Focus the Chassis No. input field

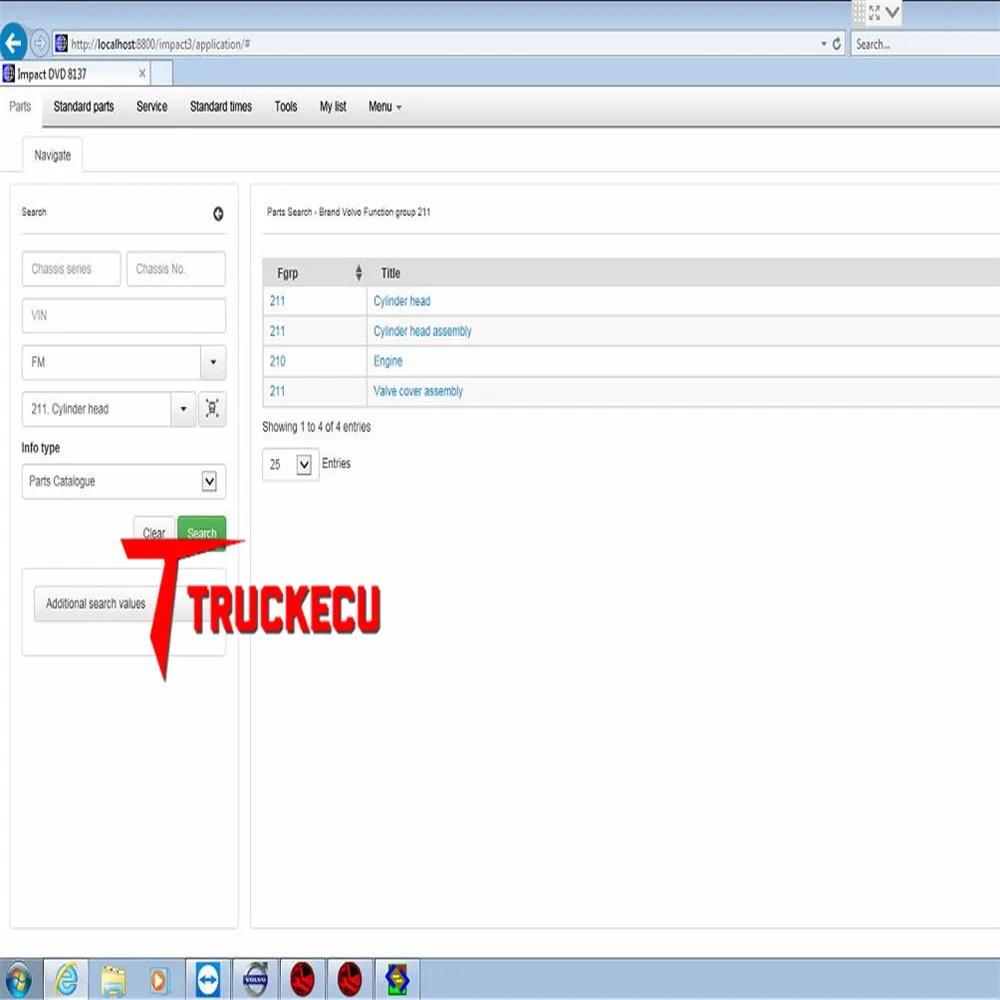click(x=176, y=268)
